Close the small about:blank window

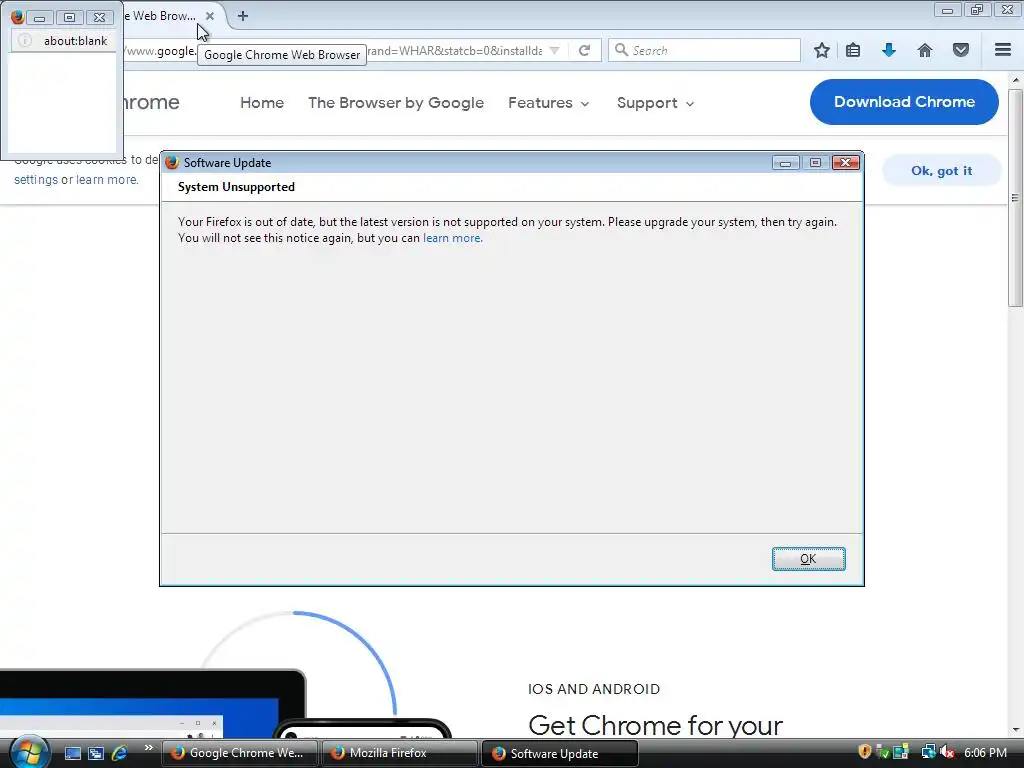coord(99,18)
